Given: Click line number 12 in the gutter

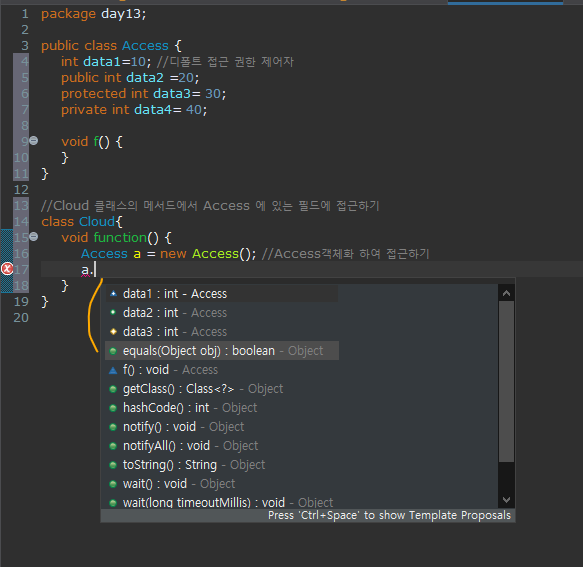Looking at the screenshot, I should click(x=21, y=189).
